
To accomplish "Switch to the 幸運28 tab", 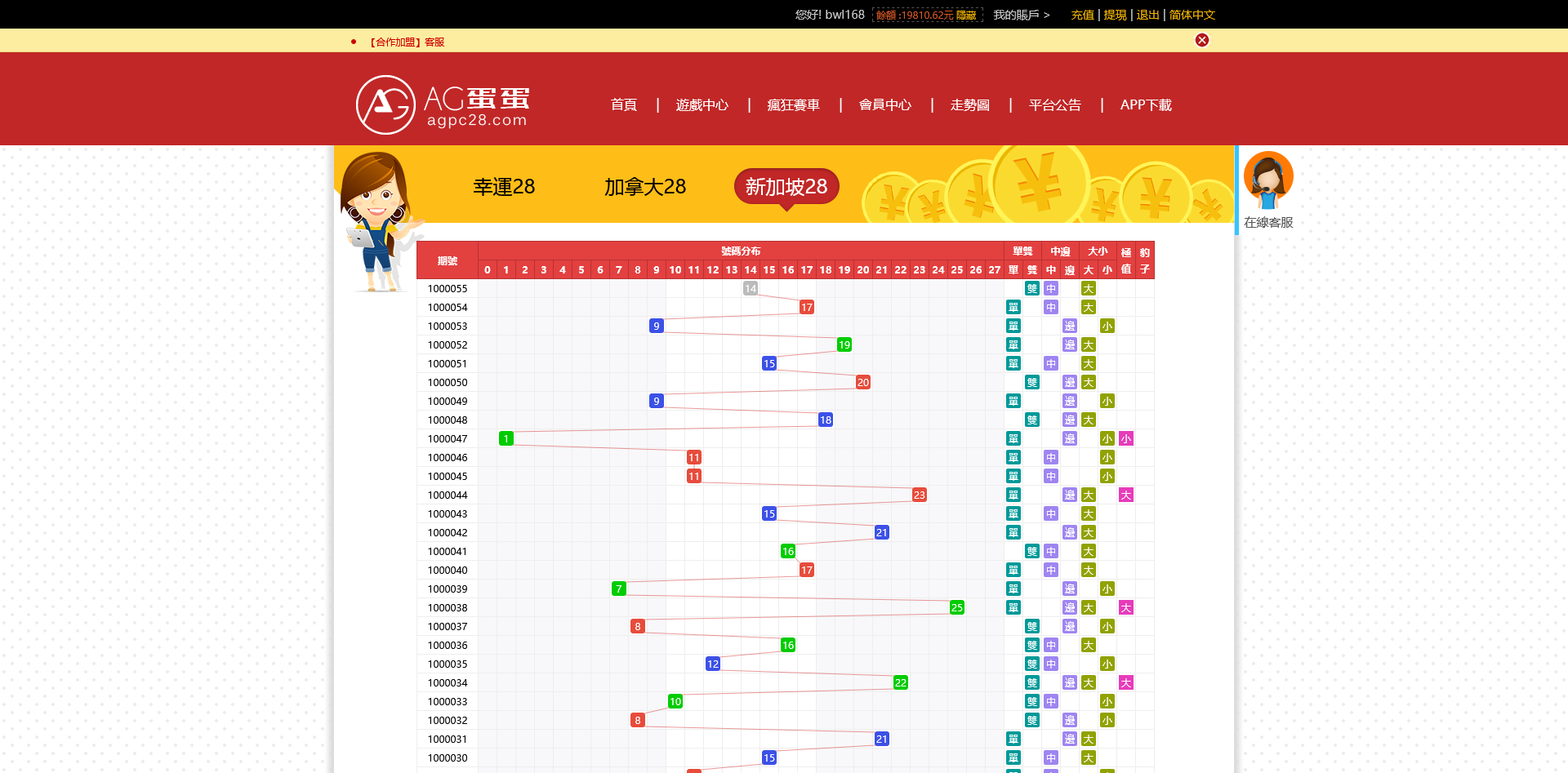I will tap(503, 187).
